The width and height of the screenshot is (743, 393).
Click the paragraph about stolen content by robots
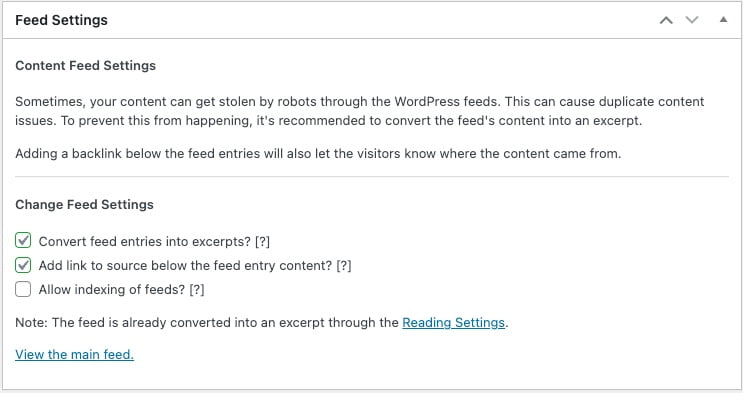[360, 111]
